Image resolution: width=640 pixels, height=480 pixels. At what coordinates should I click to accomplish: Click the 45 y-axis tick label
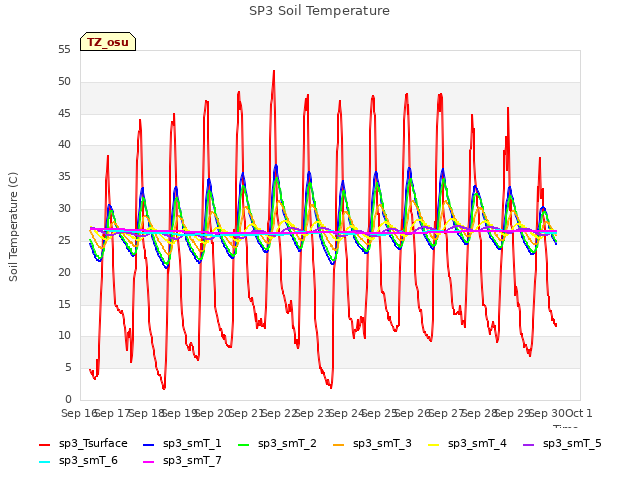point(64,113)
